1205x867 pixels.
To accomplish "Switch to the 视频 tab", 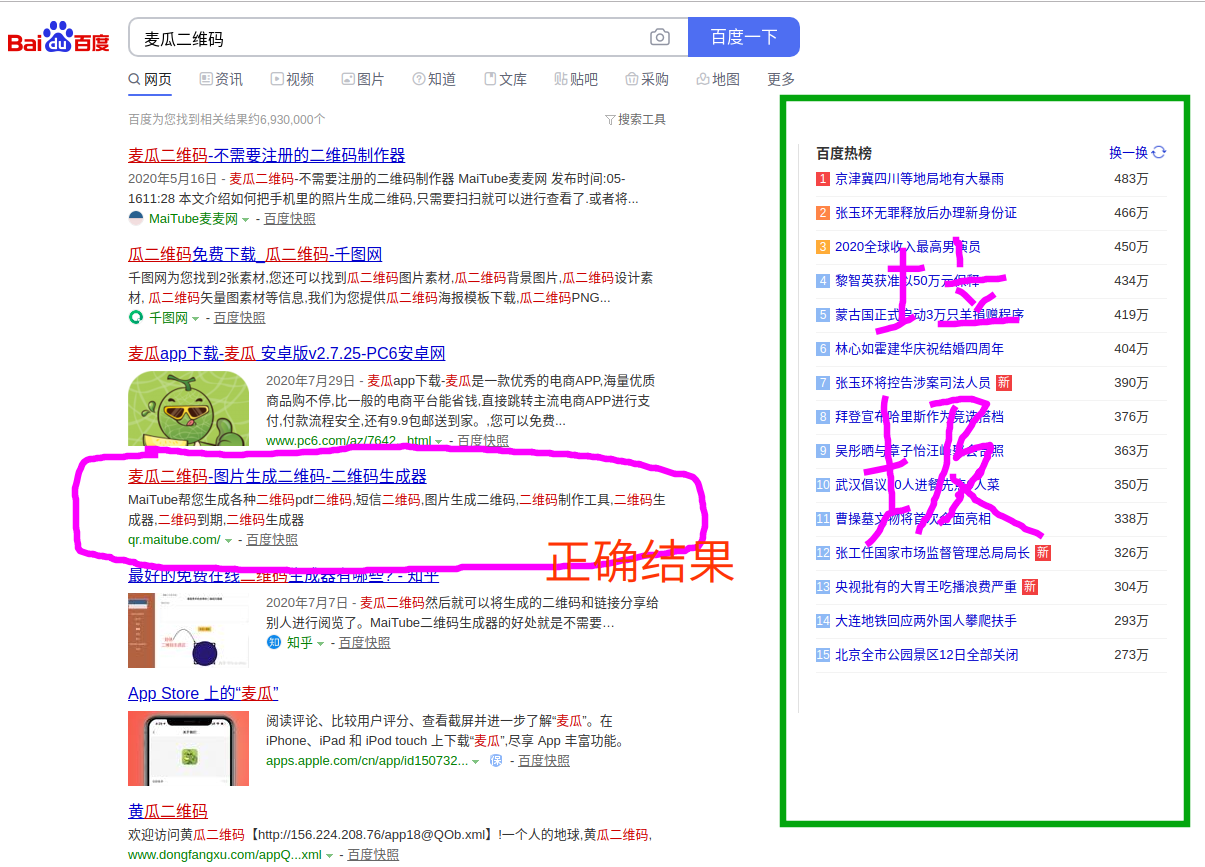I will 292,79.
